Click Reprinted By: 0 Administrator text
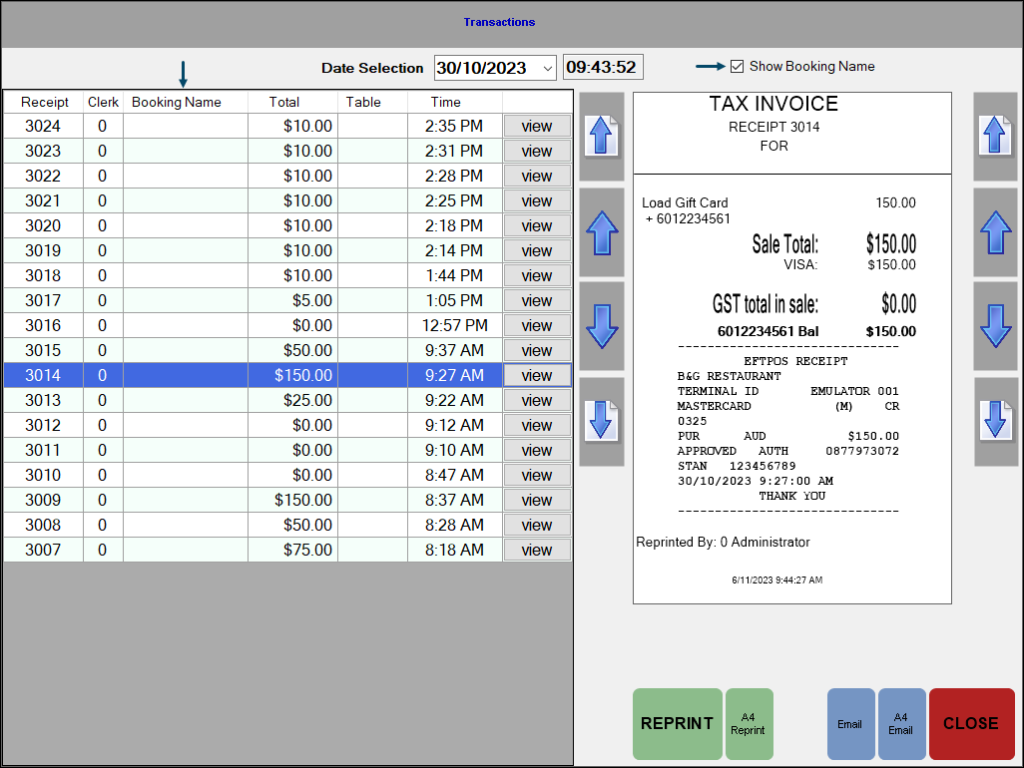This screenshot has width=1024, height=768. point(723,542)
